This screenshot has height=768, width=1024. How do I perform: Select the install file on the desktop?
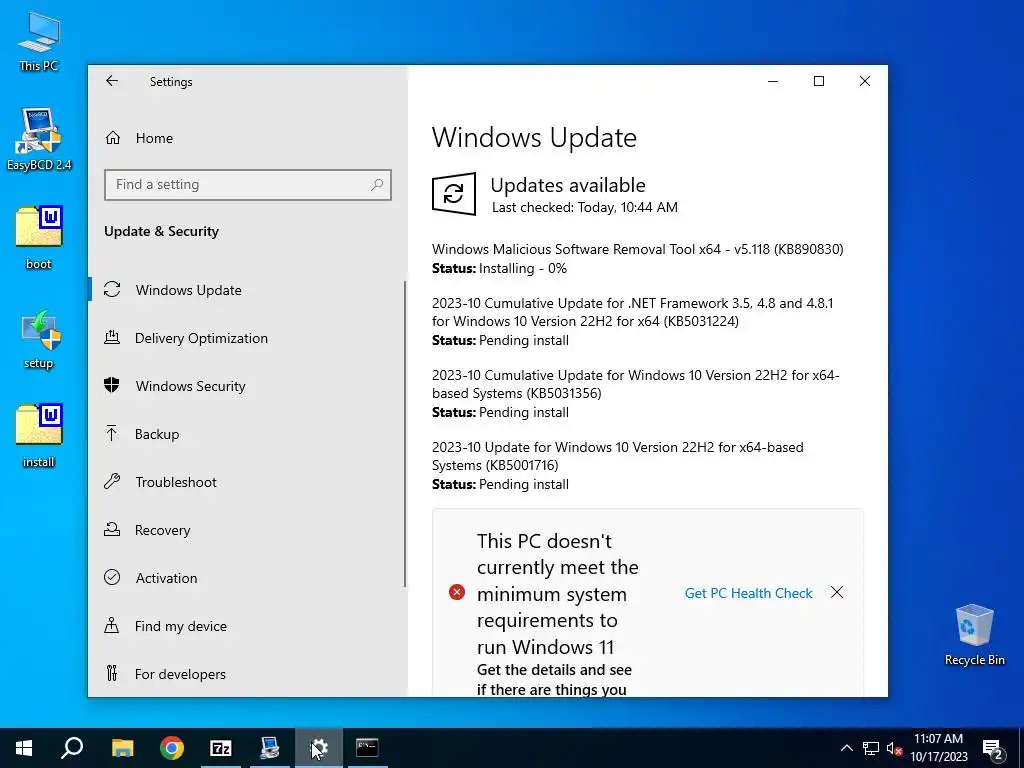39,436
